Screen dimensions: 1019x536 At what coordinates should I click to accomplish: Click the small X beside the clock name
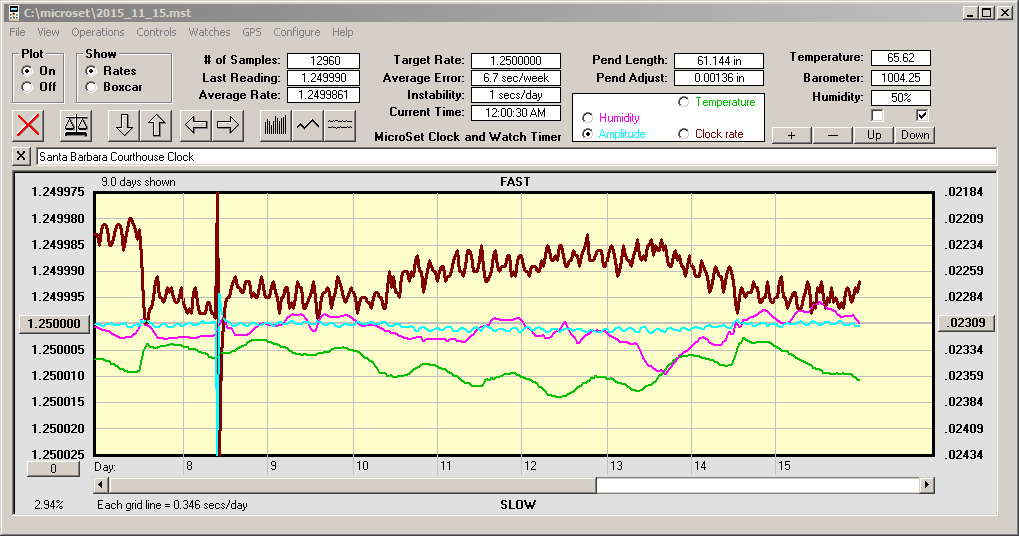click(x=21, y=157)
